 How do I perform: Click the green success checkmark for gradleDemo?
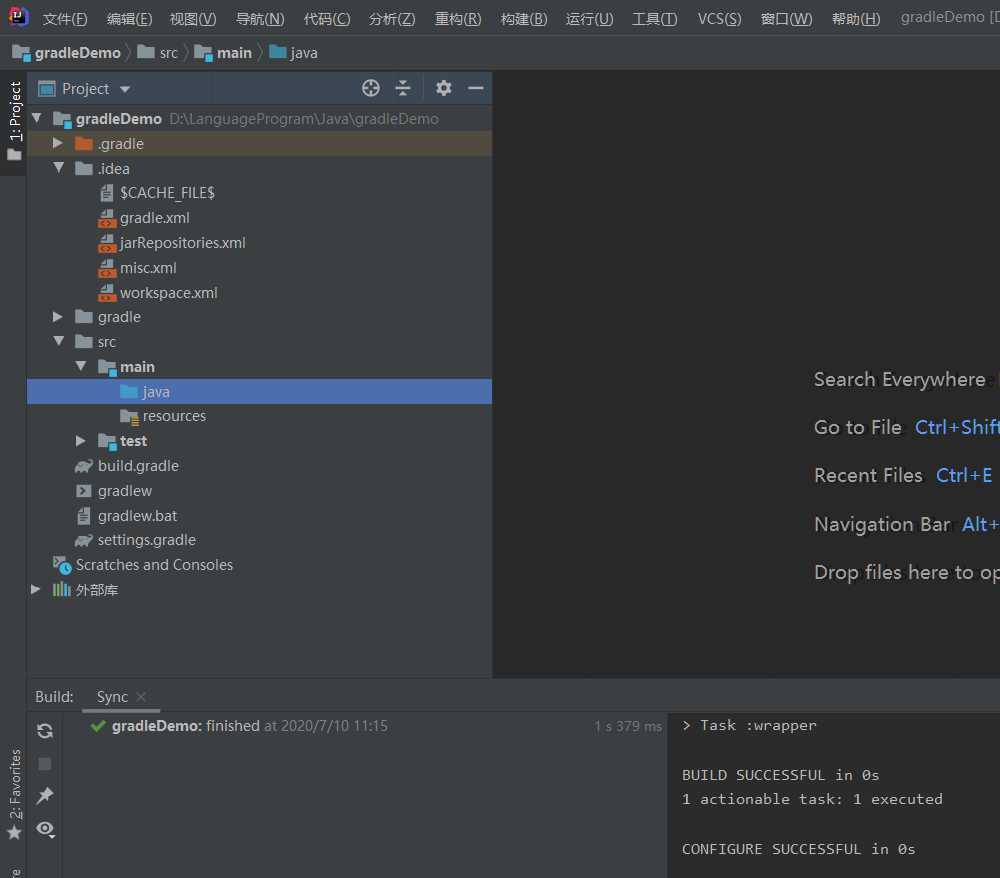tap(98, 726)
